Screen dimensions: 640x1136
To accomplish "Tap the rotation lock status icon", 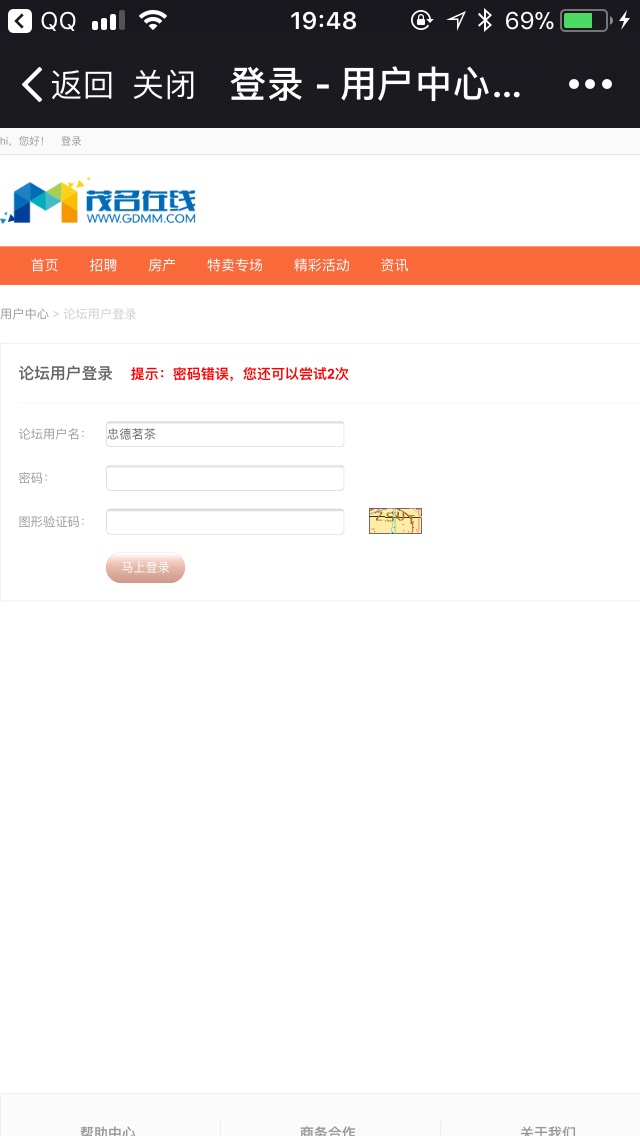I will tap(421, 20).
